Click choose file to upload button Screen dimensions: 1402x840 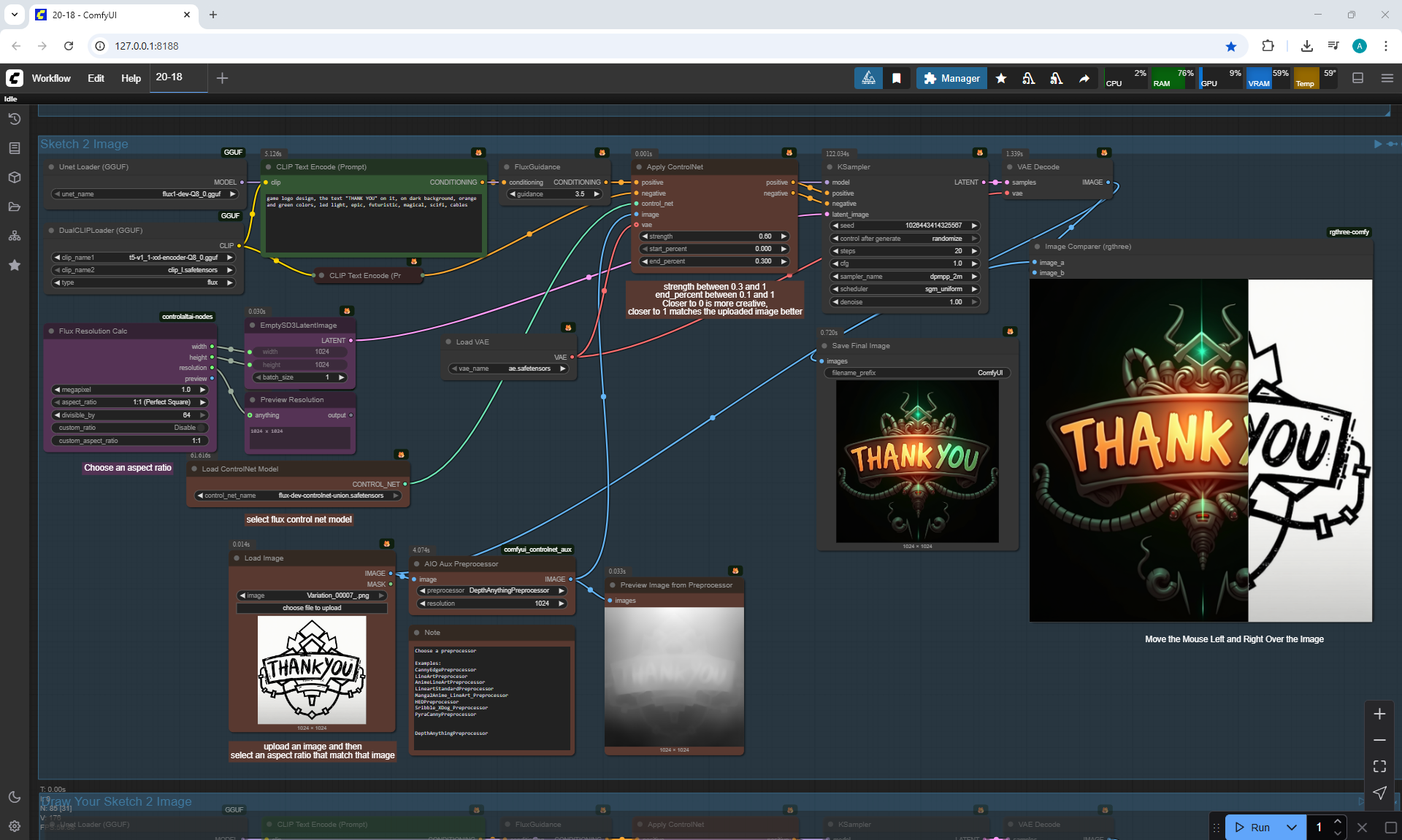[x=312, y=608]
